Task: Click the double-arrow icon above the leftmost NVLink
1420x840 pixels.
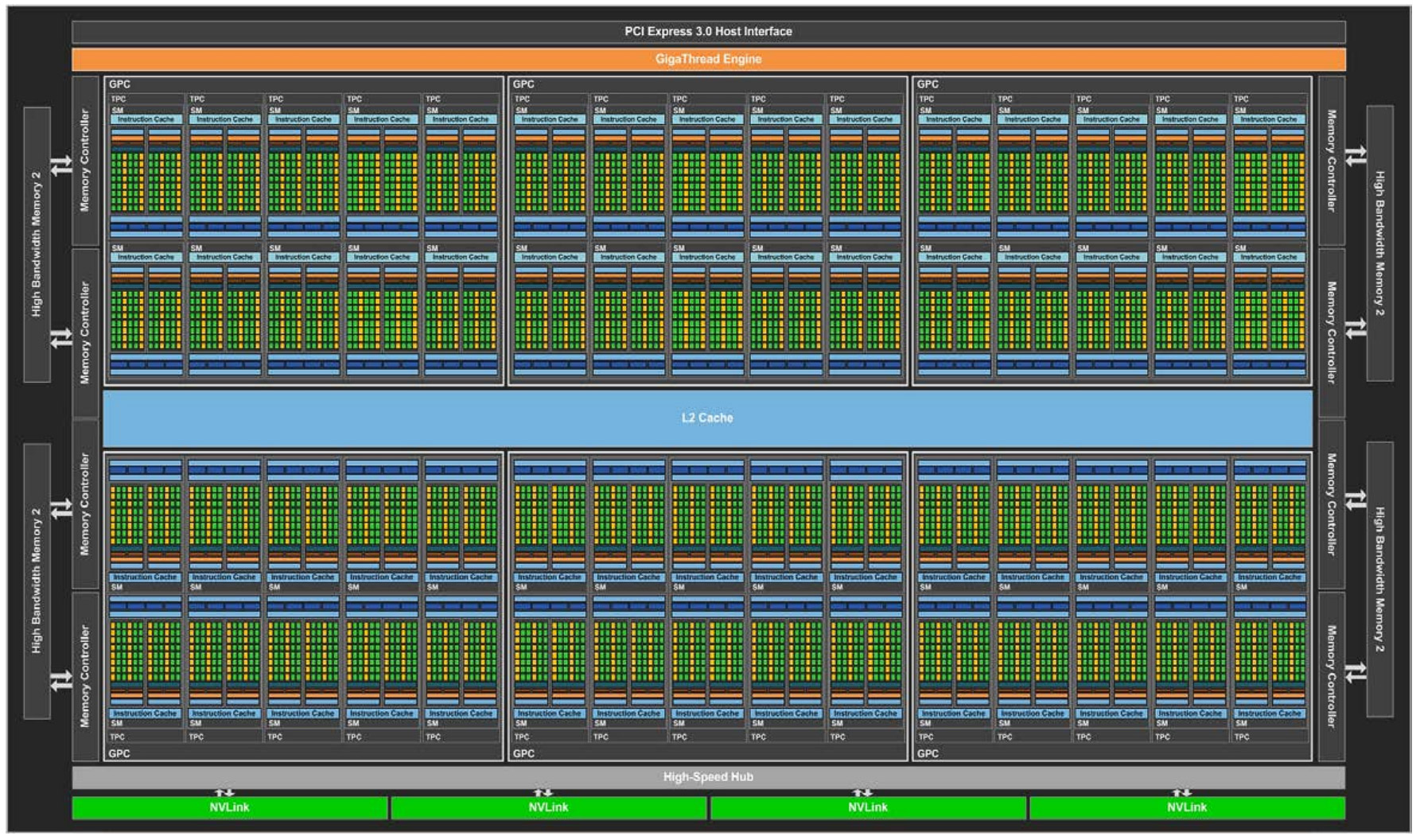Action: coord(225,792)
